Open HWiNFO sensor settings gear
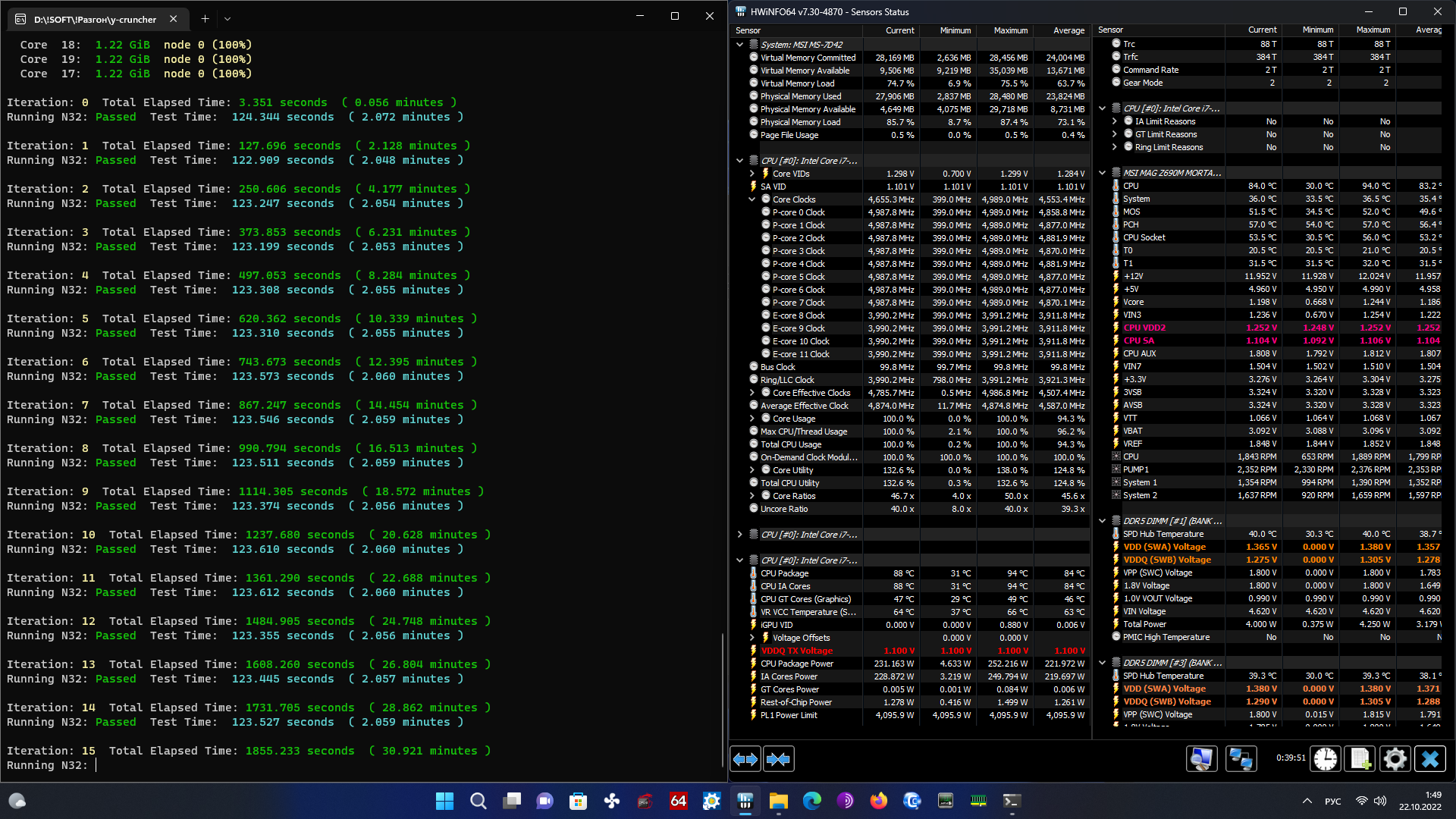The image size is (1456, 819). [1395, 759]
